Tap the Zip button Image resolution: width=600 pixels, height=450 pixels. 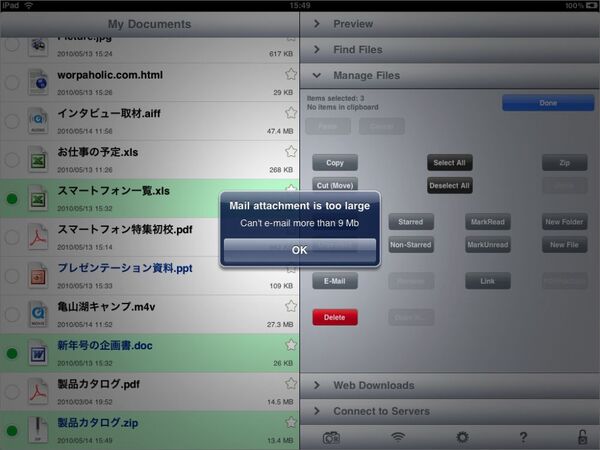click(564, 163)
